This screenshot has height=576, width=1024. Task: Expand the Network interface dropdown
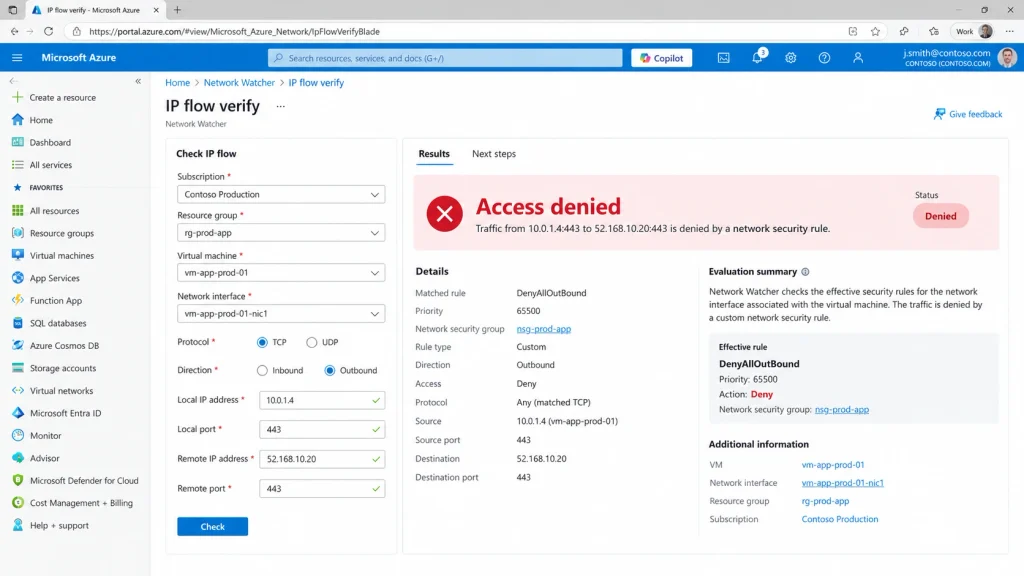point(281,313)
